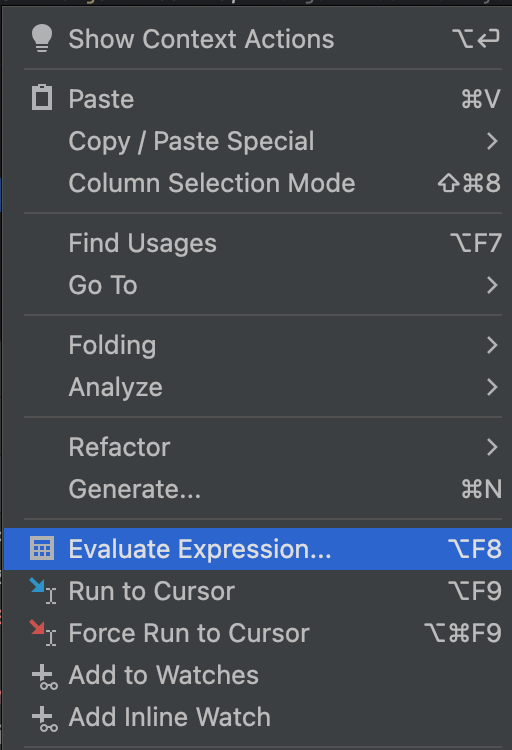Expand the Go To submenu chevron

coord(492,285)
